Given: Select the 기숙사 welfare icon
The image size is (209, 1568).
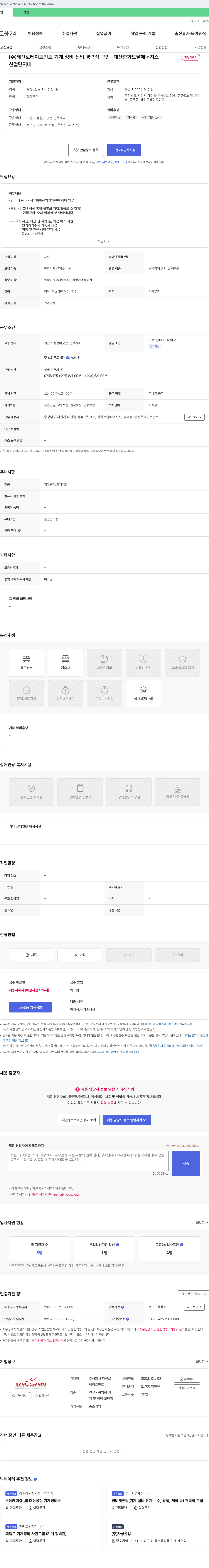Looking at the screenshot, I should click(65, 663).
